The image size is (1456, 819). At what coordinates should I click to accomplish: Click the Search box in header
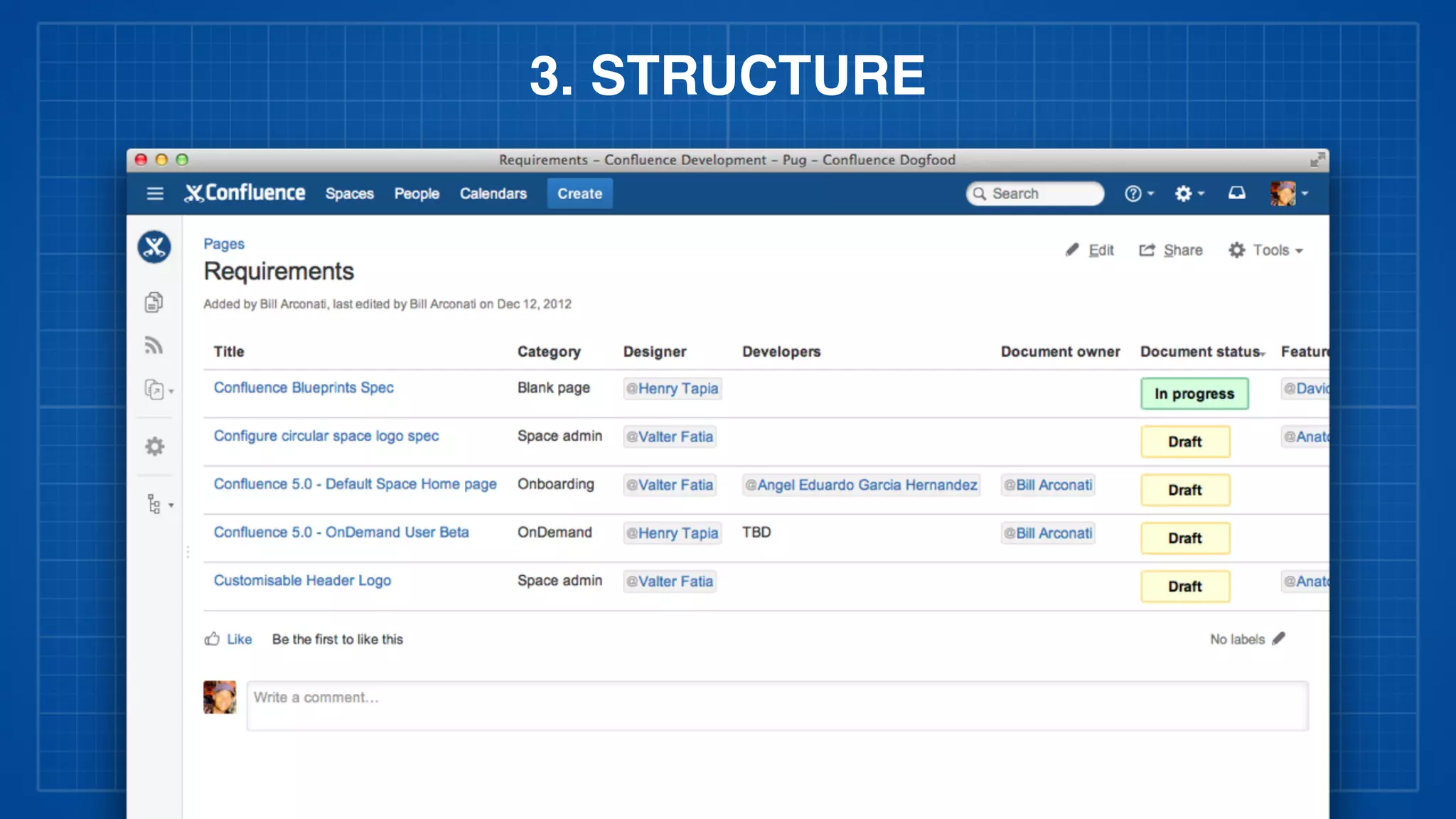1034,193
